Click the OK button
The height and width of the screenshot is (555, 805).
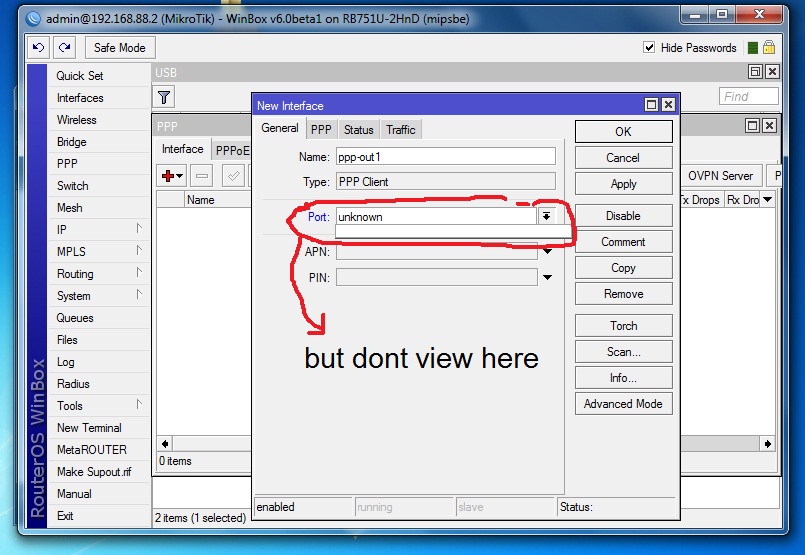(623, 131)
